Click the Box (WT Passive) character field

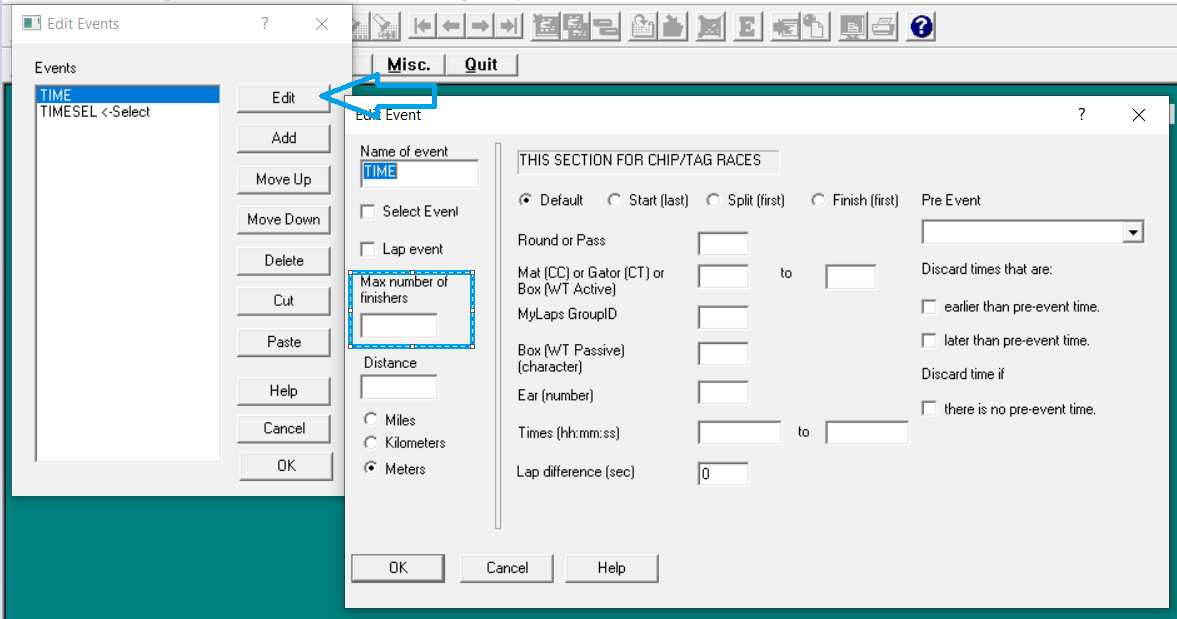(x=723, y=353)
